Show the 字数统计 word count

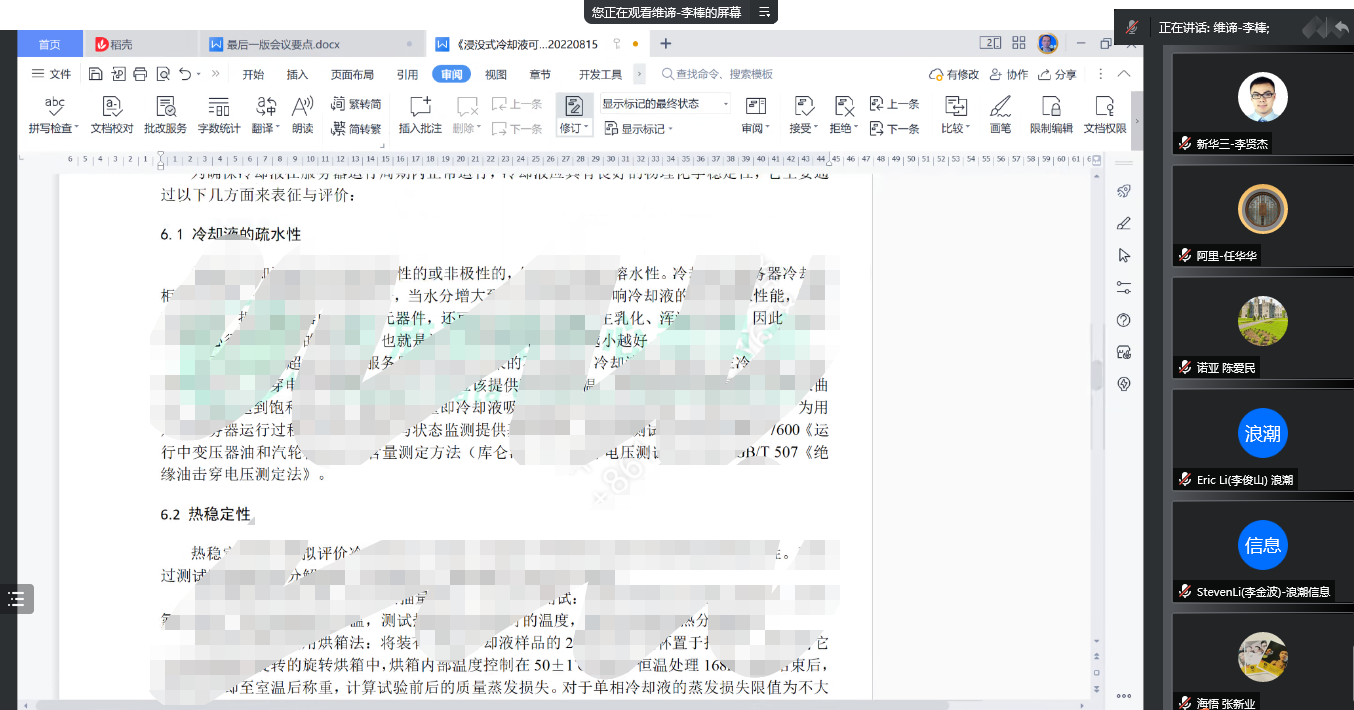click(219, 115)
